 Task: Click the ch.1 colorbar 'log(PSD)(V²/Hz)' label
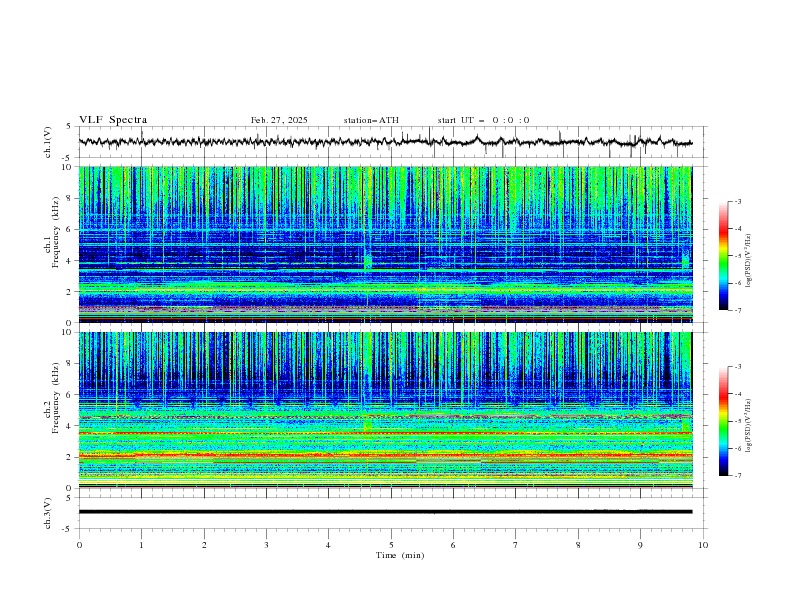(x=748, y=261)
